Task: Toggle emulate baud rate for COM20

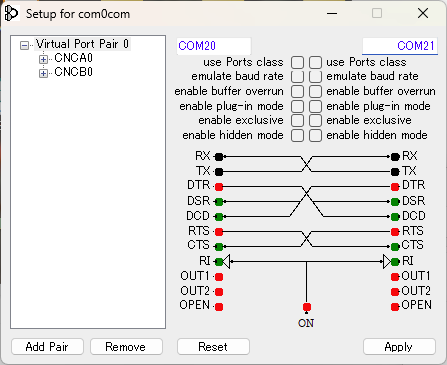Action: point(297,77)
